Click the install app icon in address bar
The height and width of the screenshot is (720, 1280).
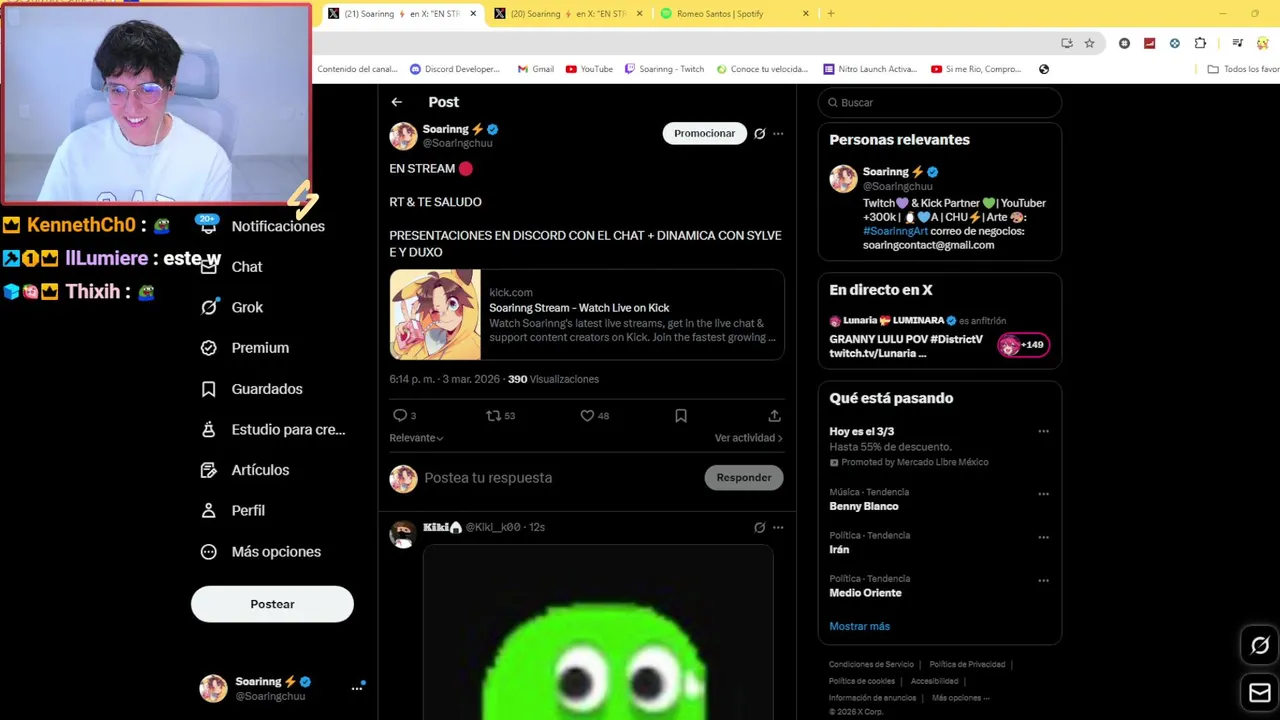click(x=1067, y=43)
